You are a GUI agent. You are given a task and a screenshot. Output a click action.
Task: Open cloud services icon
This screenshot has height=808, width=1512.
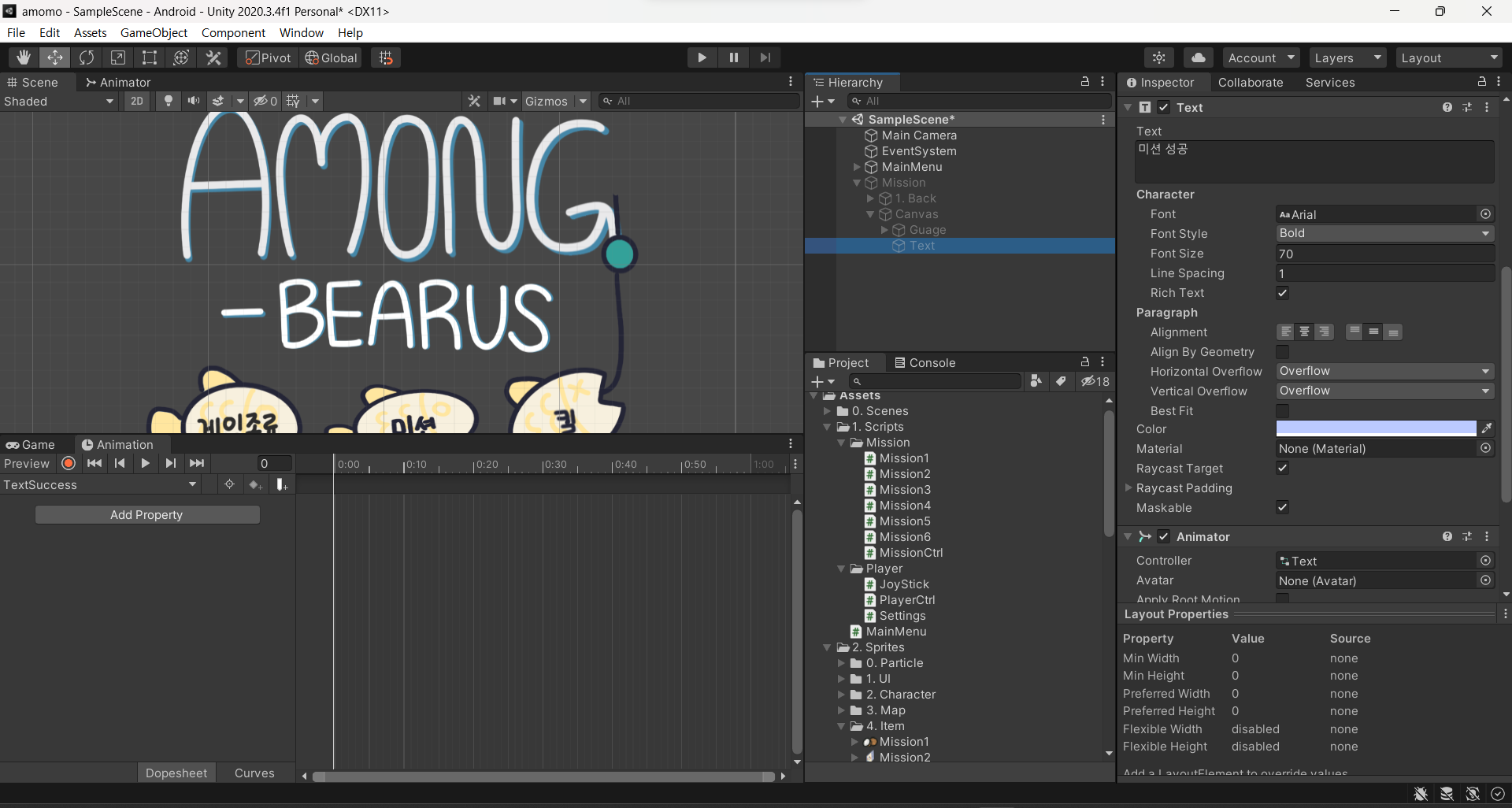pyautogui.click(x=1198, y=57)
